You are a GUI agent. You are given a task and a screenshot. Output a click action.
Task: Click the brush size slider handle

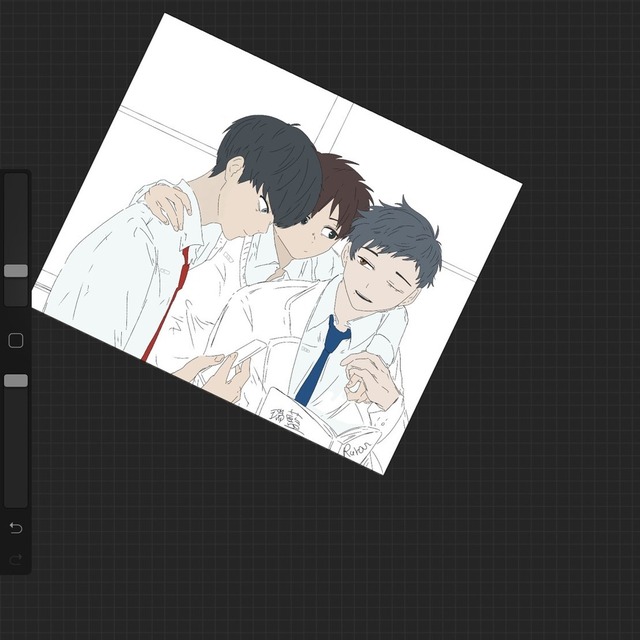pos(16,270)
